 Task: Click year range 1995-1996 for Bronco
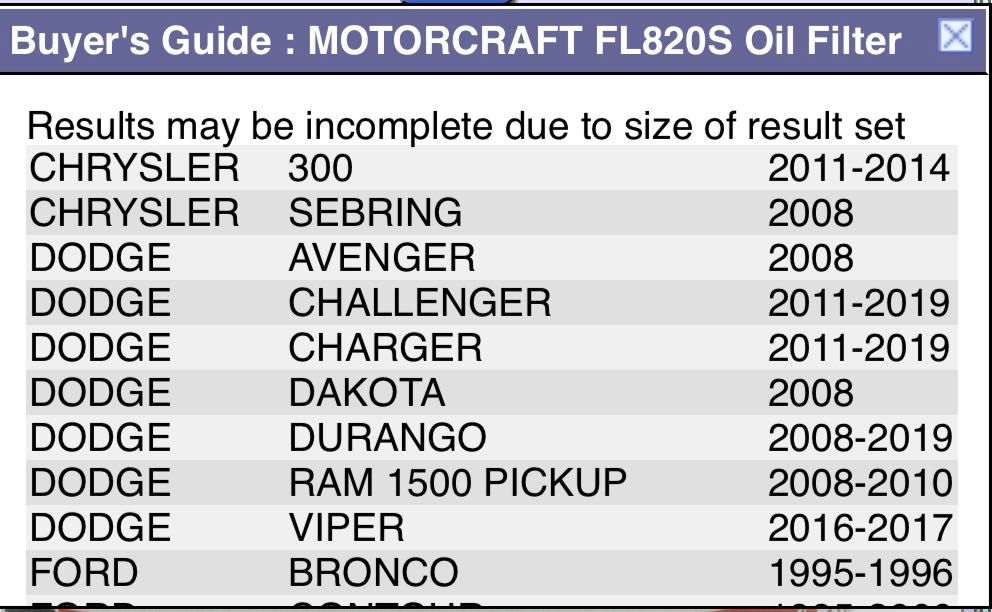pyautogui.click(x=859, y=573)
